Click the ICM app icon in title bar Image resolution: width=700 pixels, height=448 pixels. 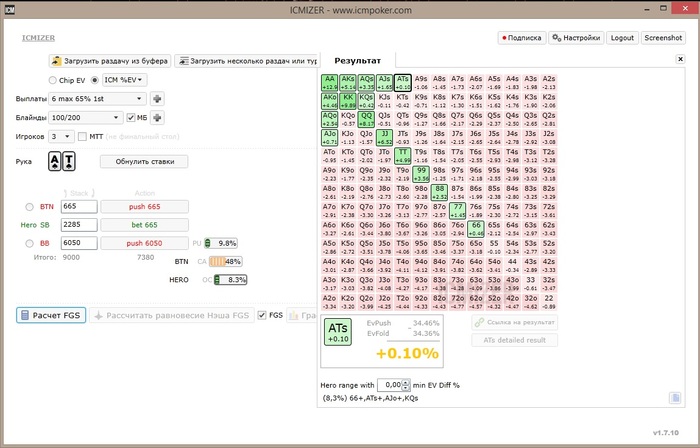[9, 9]
